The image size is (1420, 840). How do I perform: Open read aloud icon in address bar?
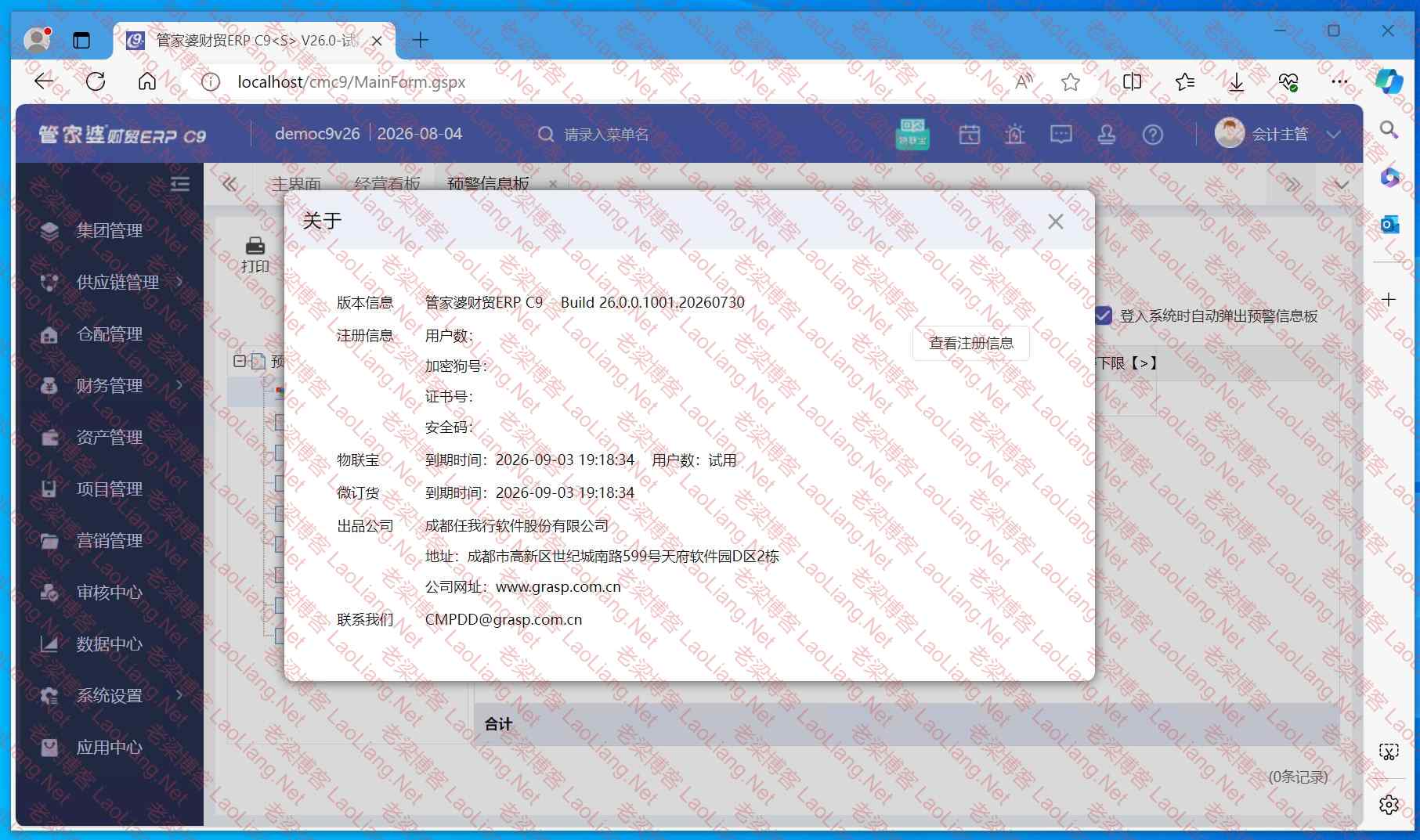click(x=1024, y=81)
